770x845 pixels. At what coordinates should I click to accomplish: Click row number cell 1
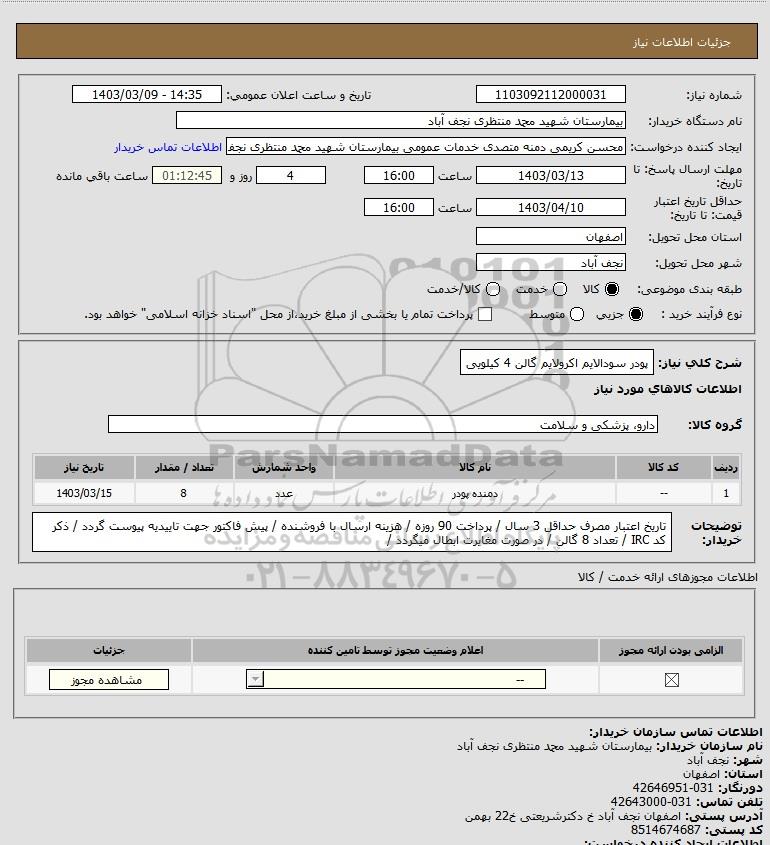pos(726,493)
